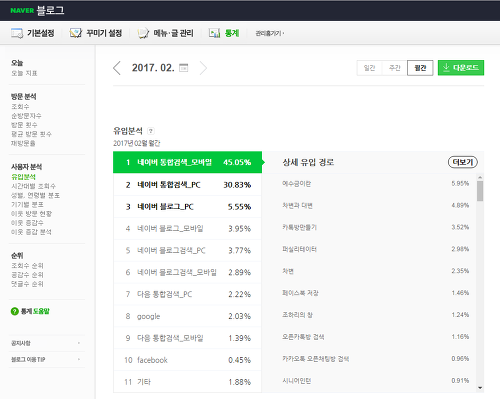
Task: Open 오늘 지표 in sidebar
Action: pyautogui.click(x=24, y=73)
